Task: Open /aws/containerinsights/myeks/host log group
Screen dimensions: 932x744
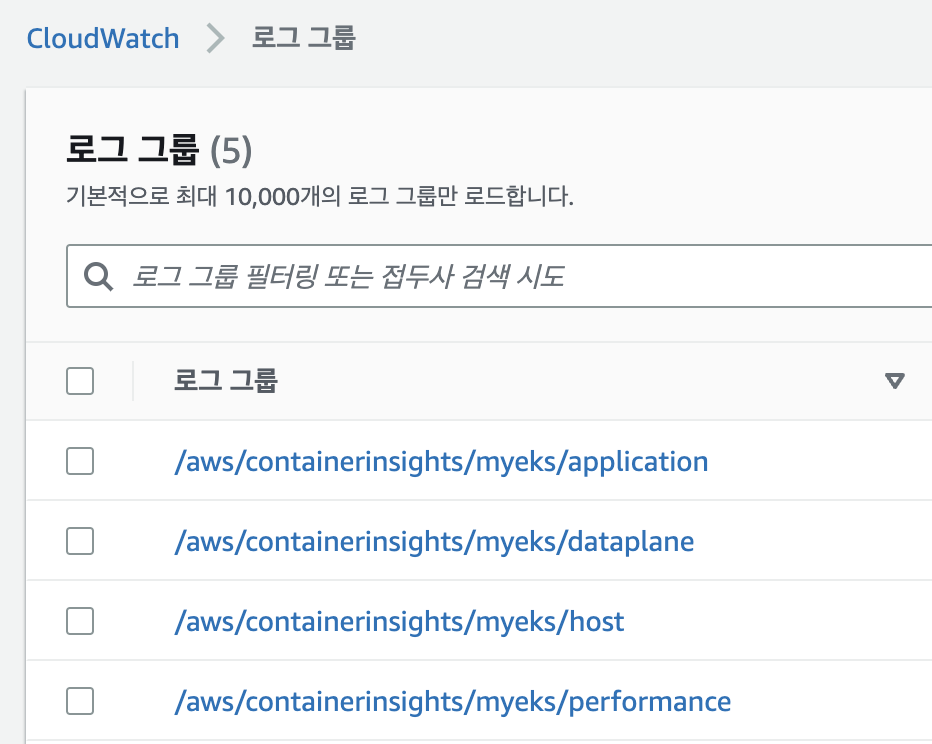Action: click(399, 622)
